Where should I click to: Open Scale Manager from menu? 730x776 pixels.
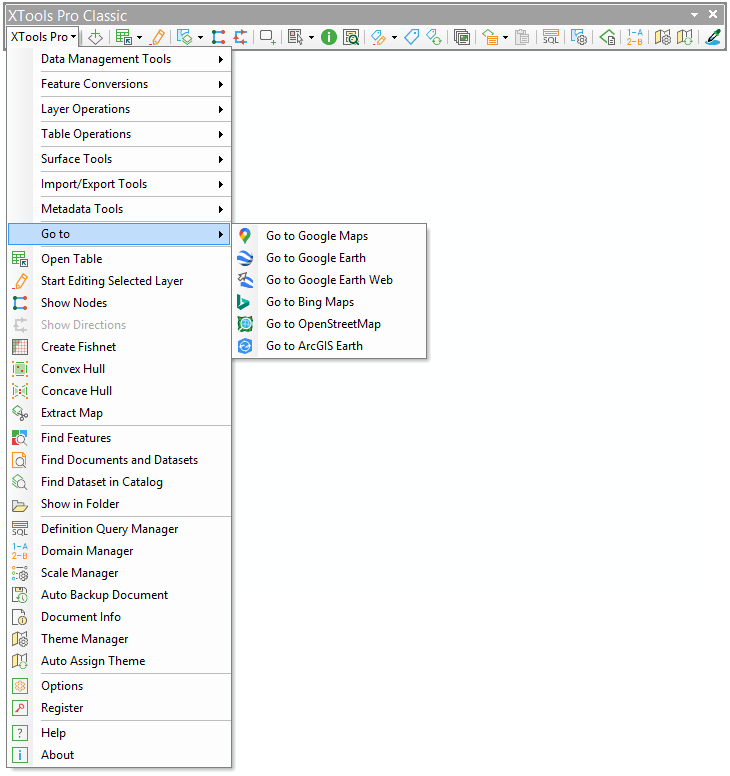[x=119, y=574]
